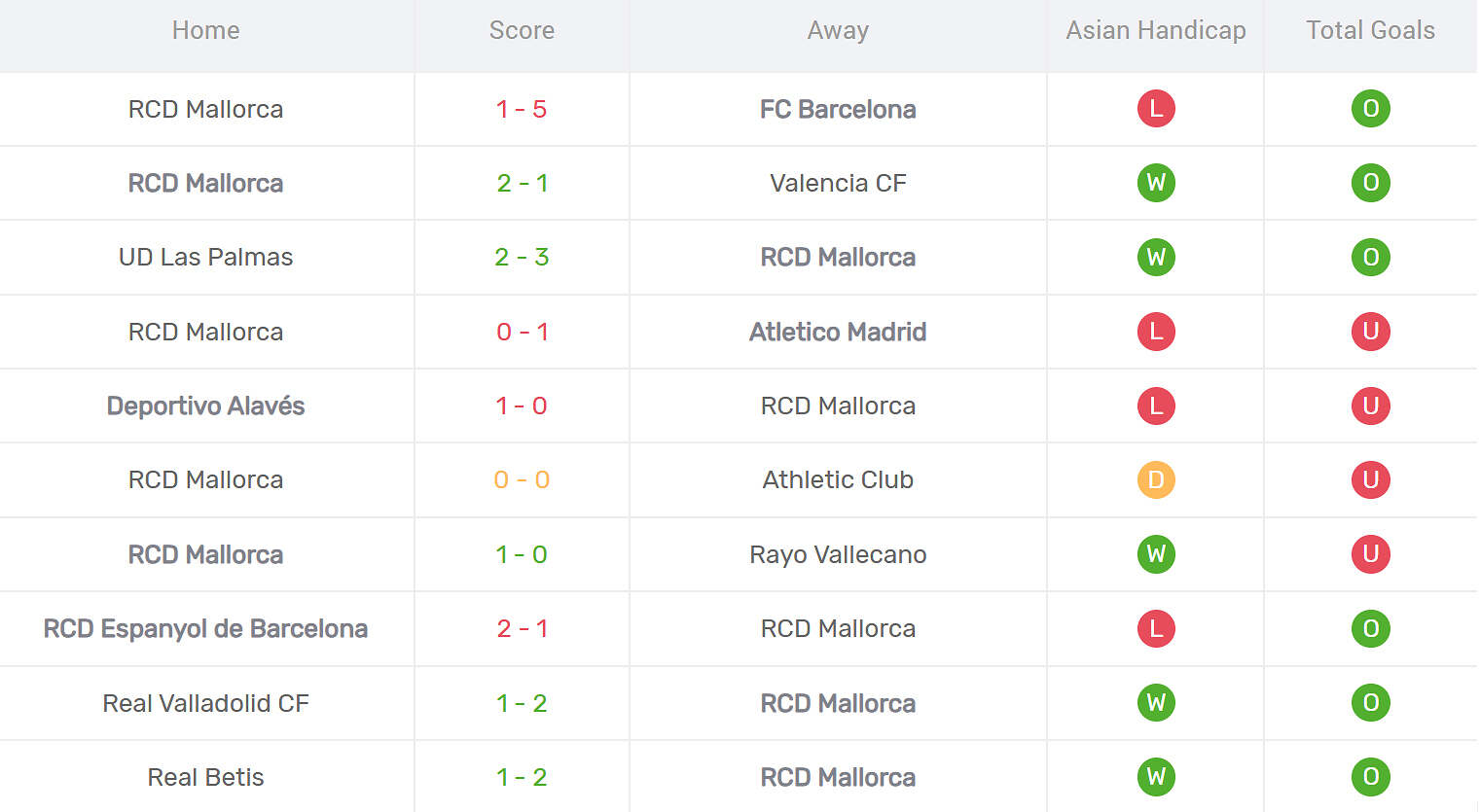The width and height of the screenshot is (1480, 812).
Task: Click green W badge in Valencia CF row
Action: tap(1156, 183)
